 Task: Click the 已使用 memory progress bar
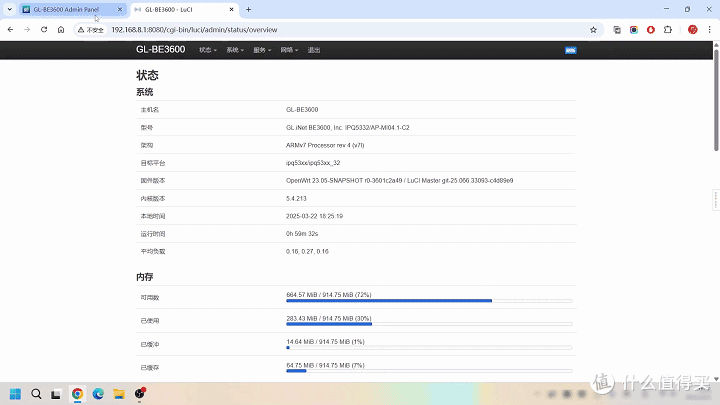pyautogui.click(x=429, y=324)
